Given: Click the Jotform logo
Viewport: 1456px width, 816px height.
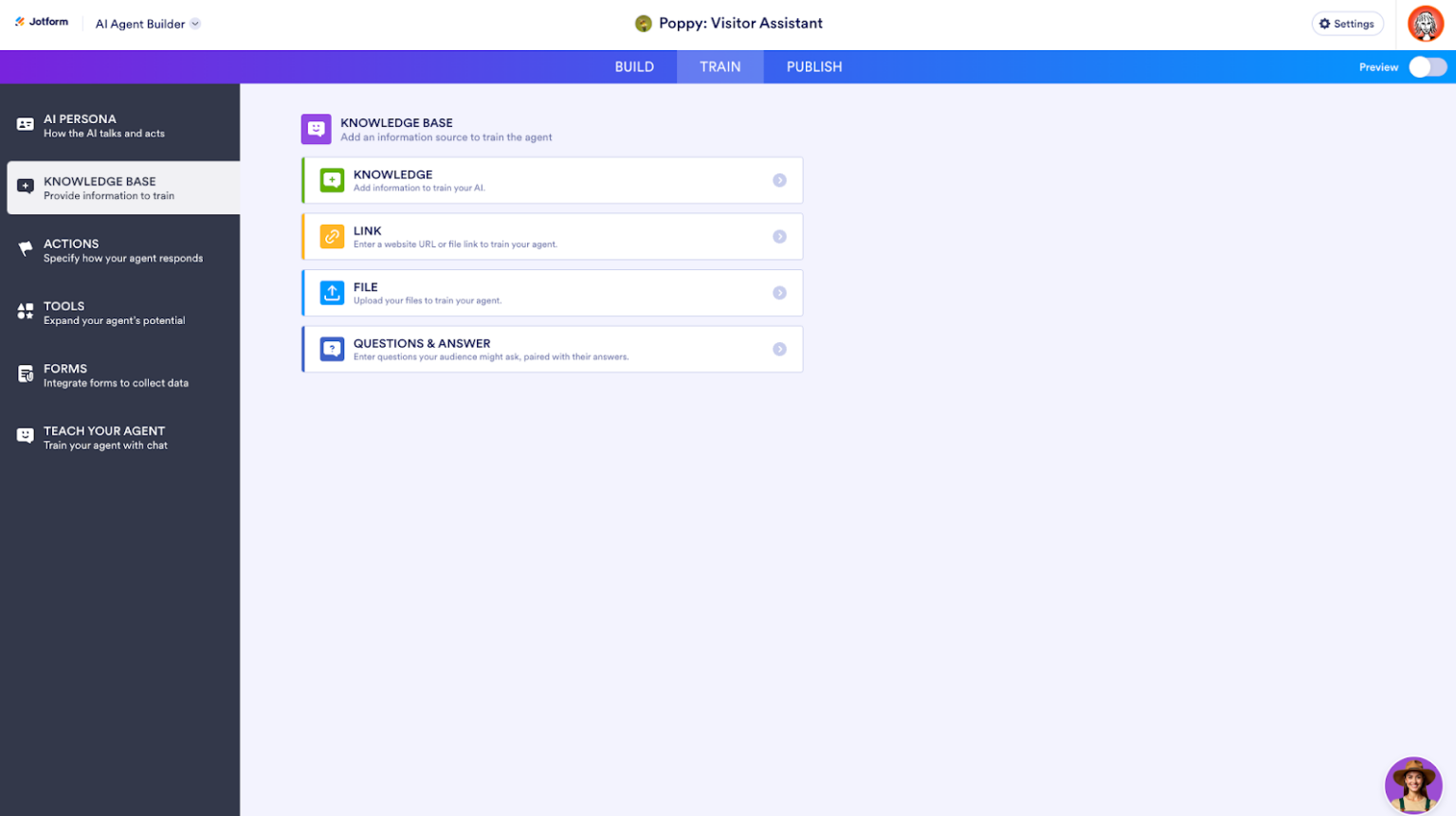Looking at the screenshot, I should click(x=42, y=21).
